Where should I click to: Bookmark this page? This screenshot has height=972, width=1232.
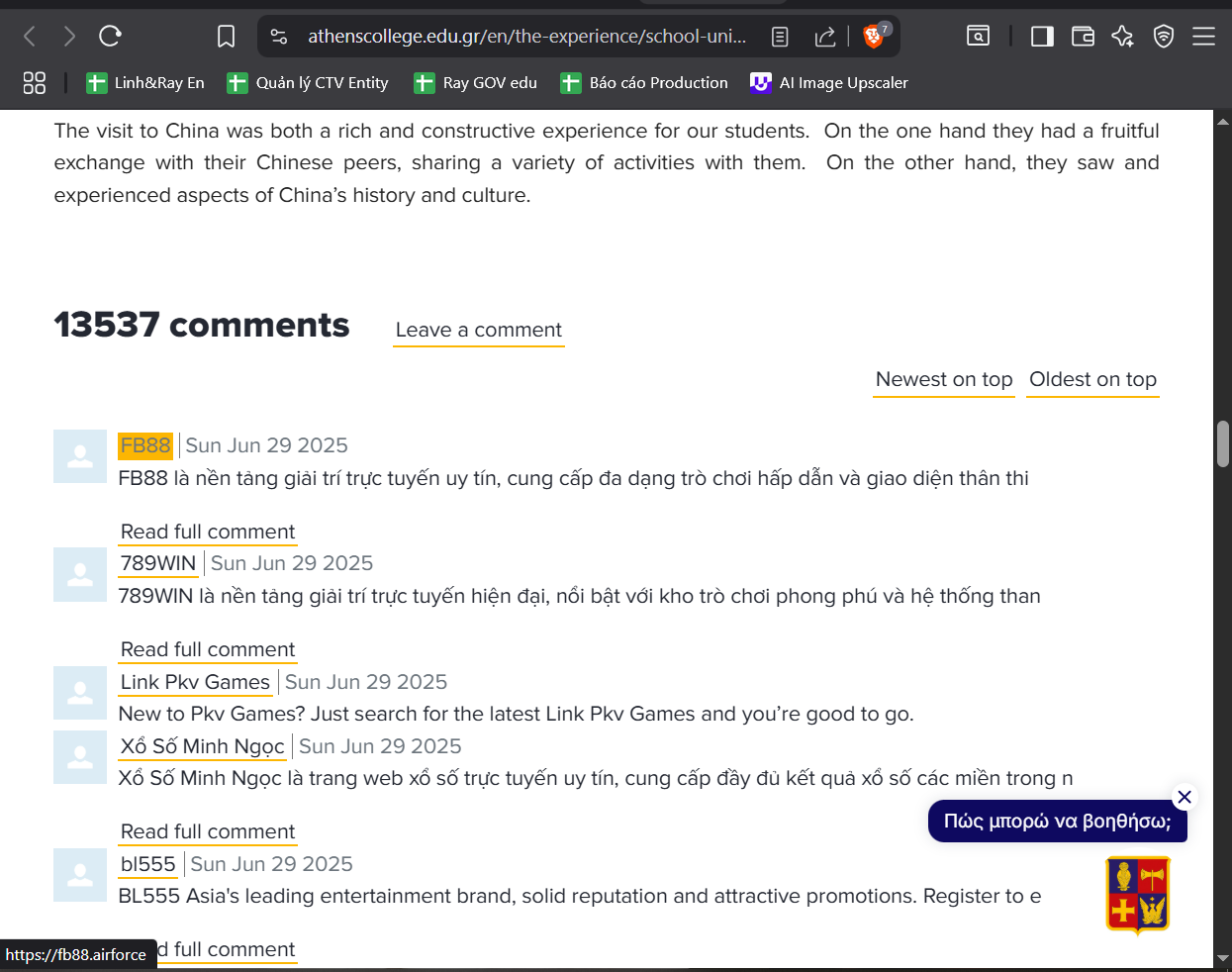(227, 37)
